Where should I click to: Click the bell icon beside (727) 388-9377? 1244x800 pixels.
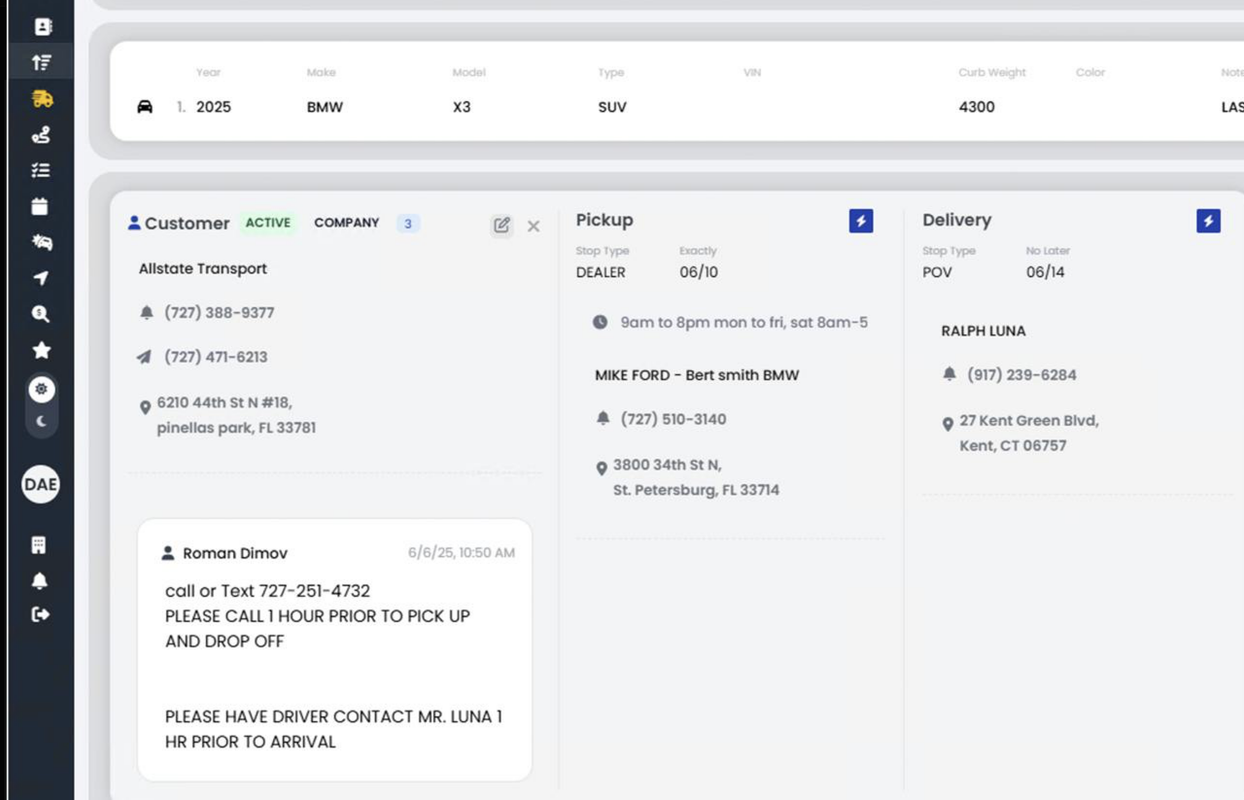pos(146,313)
